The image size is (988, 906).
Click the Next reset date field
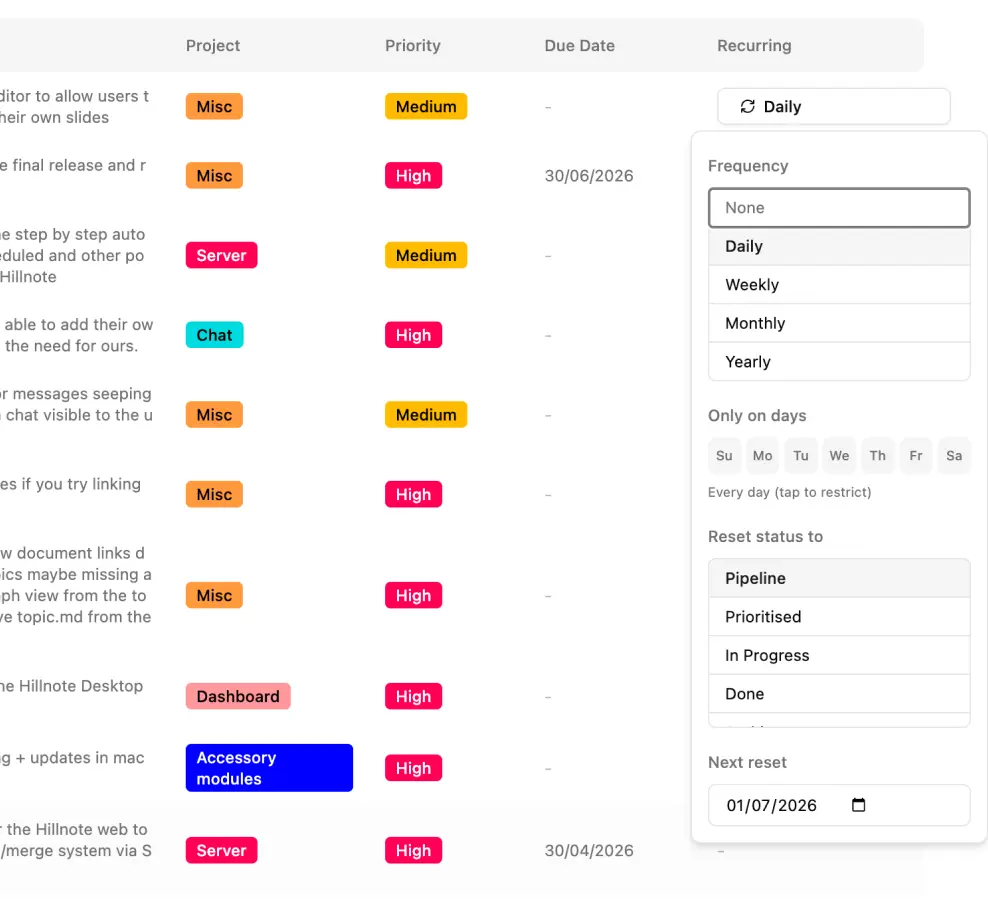[839, 805]
